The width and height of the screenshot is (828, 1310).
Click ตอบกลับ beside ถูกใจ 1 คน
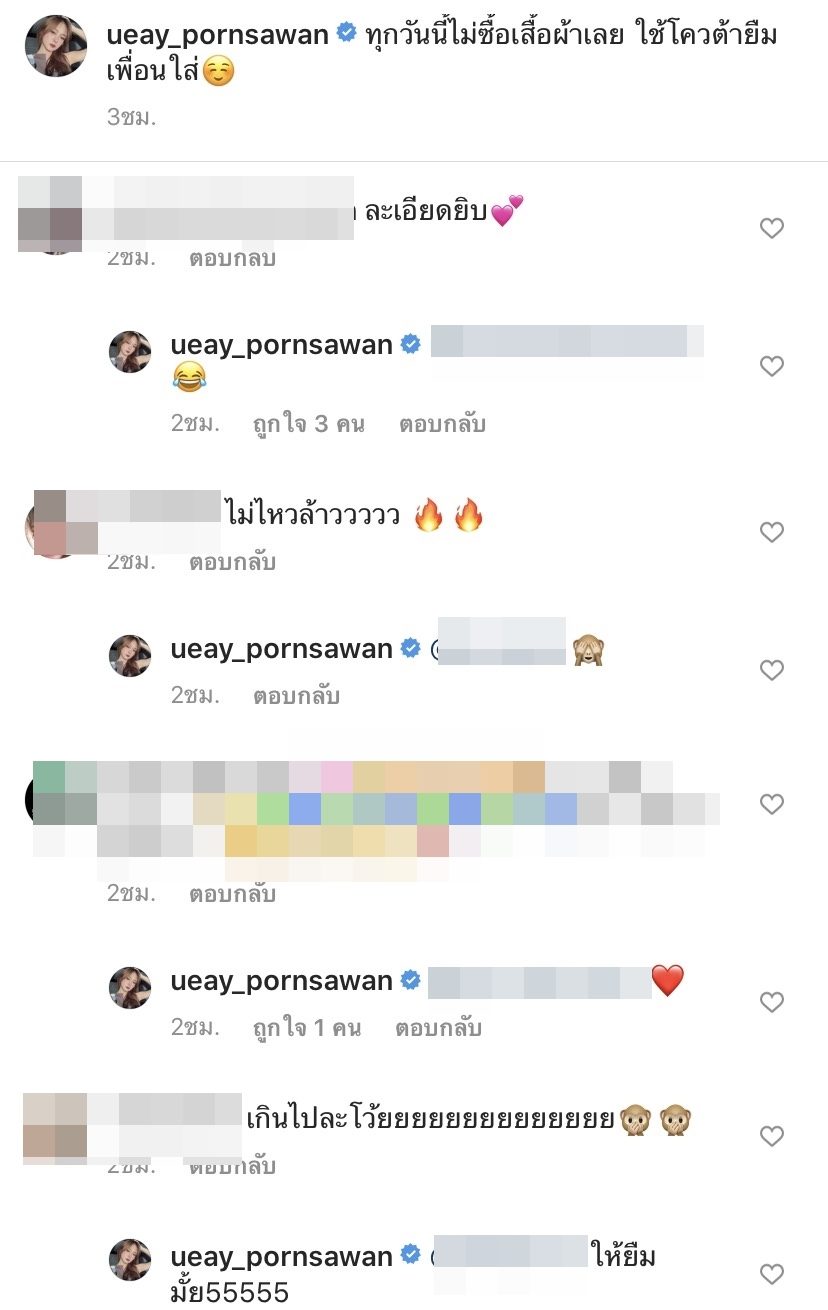point(438,1028)
